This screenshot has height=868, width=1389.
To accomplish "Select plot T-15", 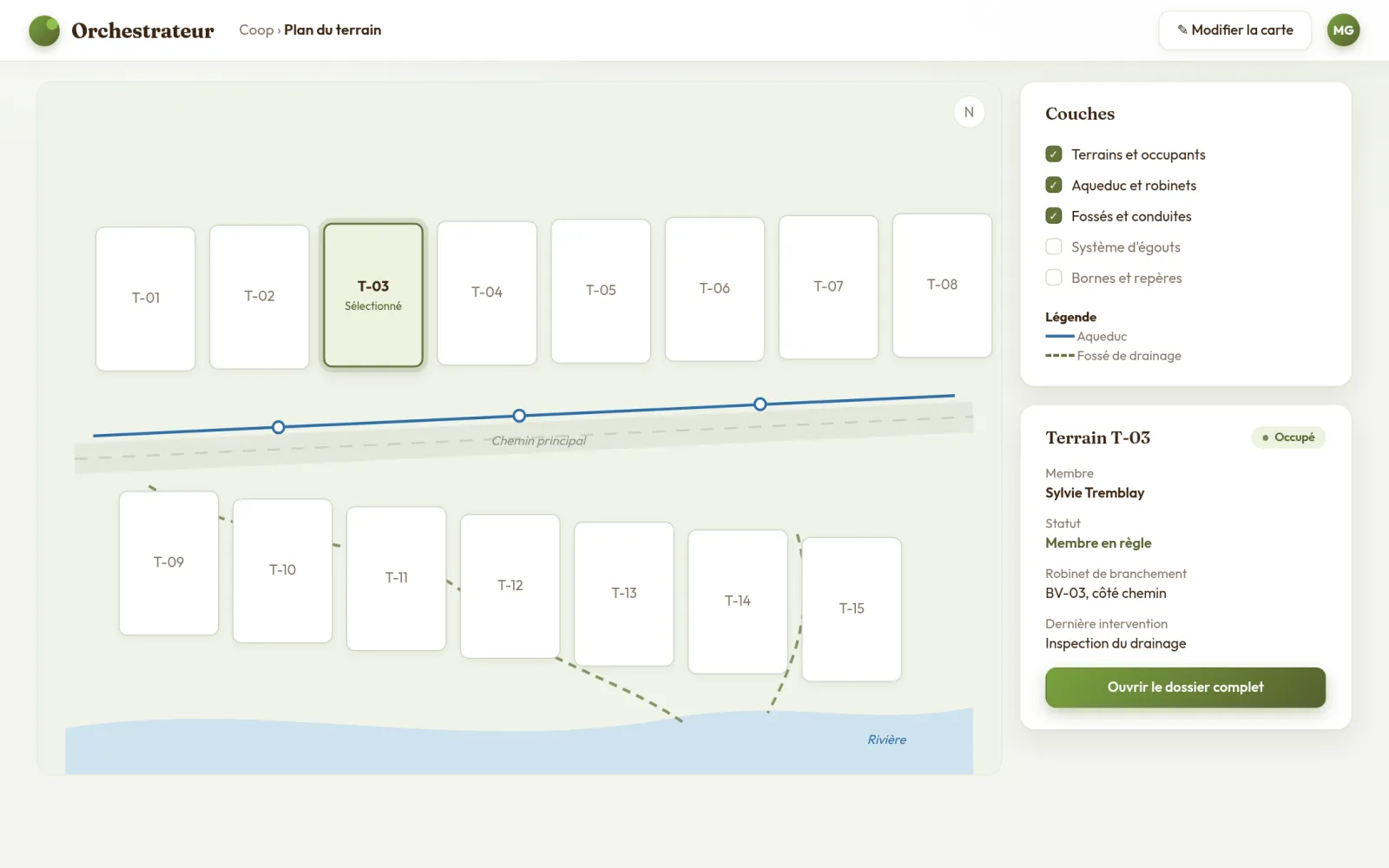I will 852,609.
